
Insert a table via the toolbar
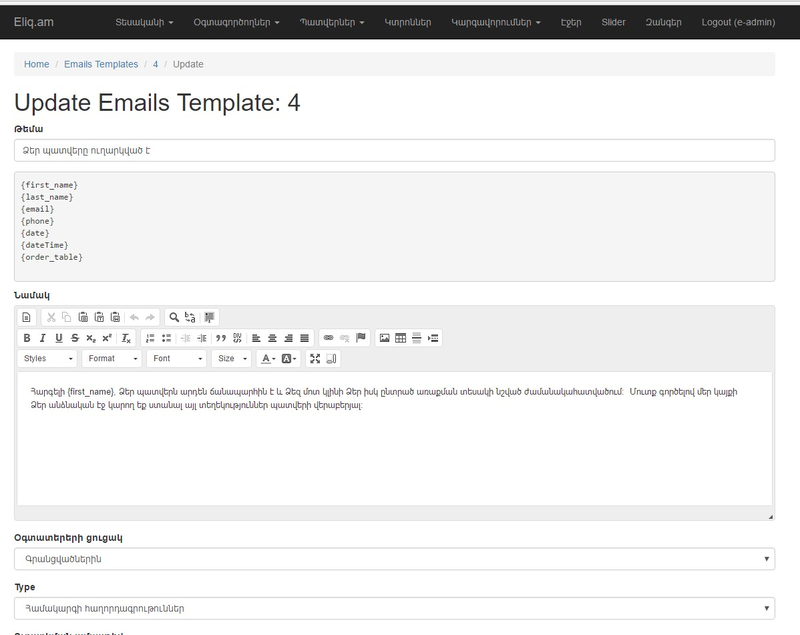(x=401, y=338)
